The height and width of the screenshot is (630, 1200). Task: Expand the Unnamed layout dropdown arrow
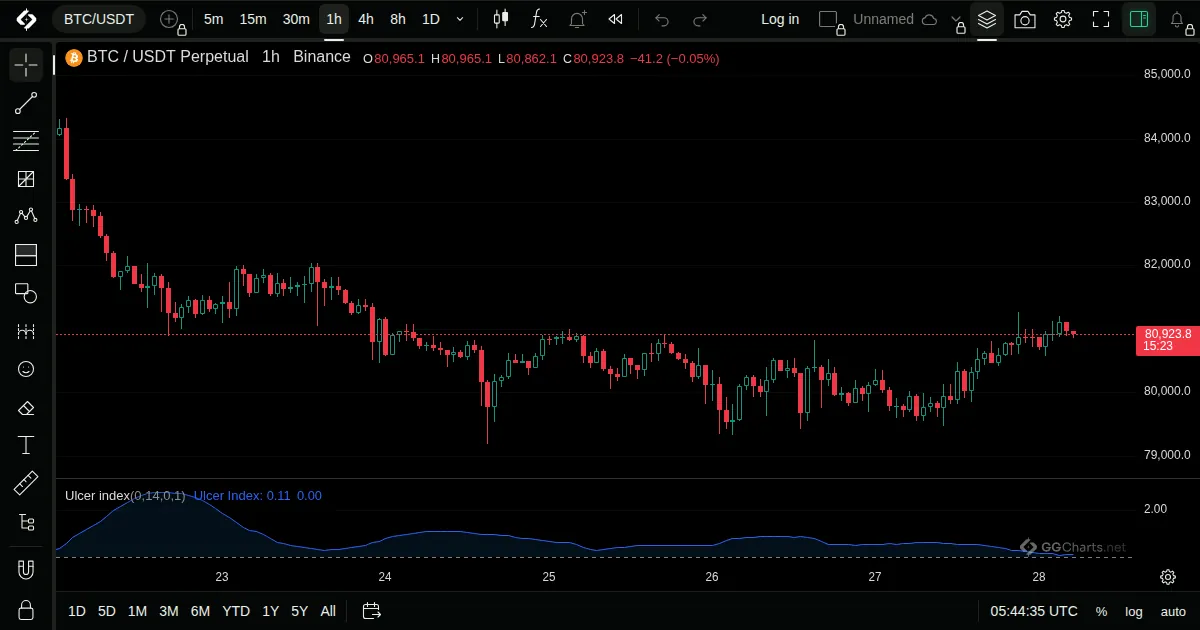click(x=956, y=21)
